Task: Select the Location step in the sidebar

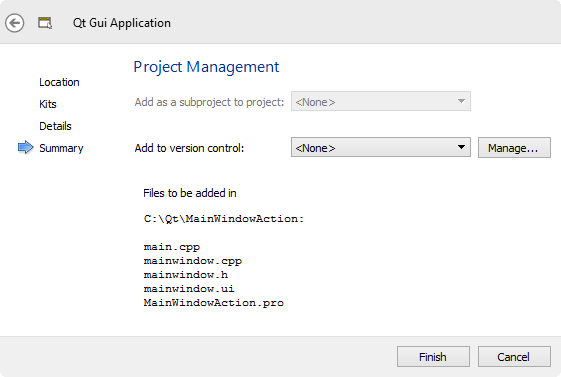Action: (x=59, y=82)
